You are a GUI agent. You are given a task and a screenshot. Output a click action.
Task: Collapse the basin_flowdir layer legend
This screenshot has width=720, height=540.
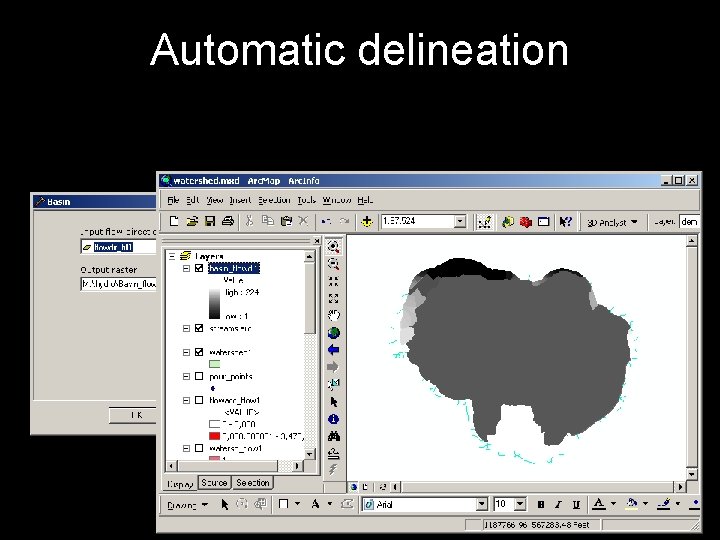coord(186,268)
